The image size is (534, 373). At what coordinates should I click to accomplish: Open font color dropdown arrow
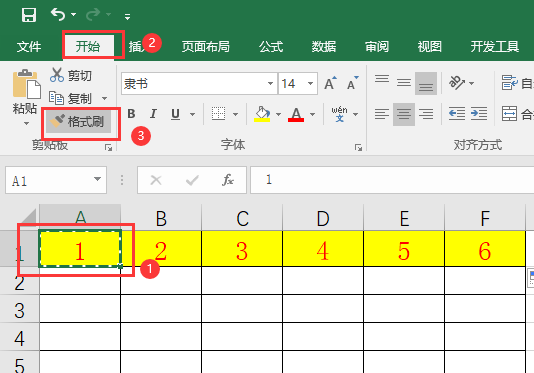(x=312, y=114)
